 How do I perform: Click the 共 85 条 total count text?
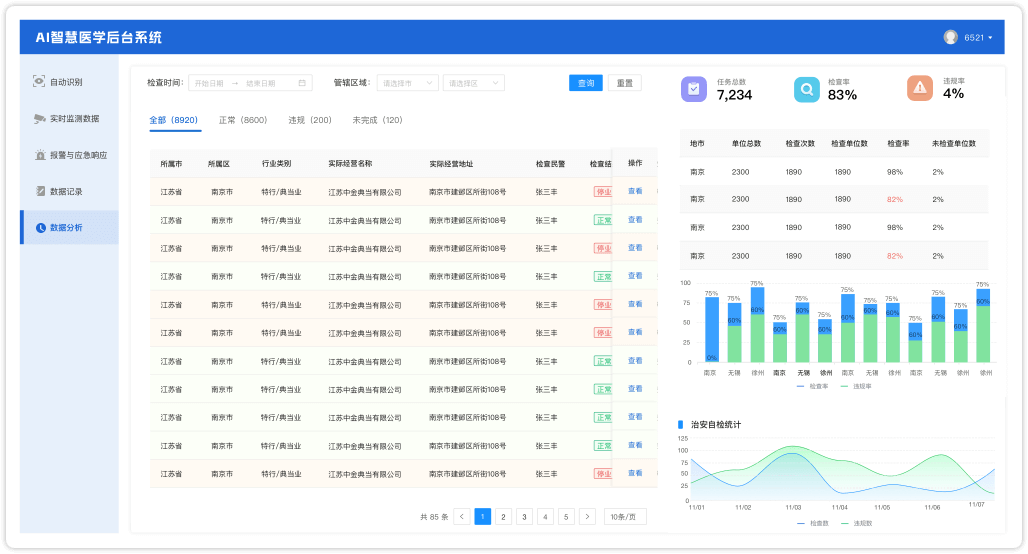tap(434, 517)
